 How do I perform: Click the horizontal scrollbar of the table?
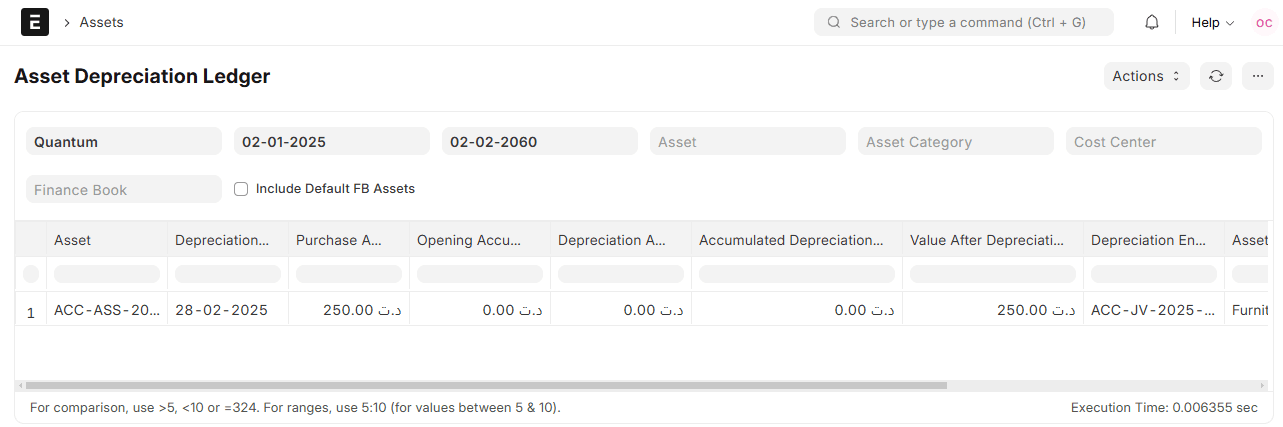click(x=486, y=385)
